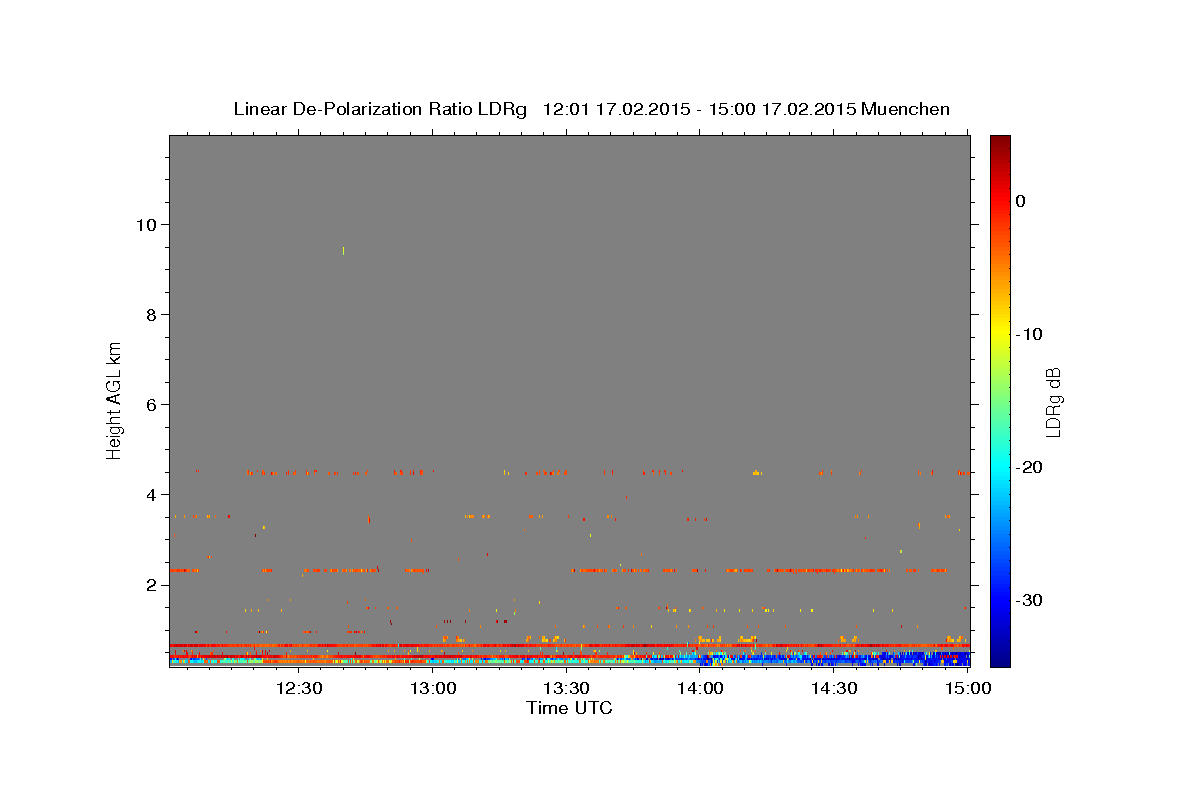Click the 14:00 time tick label

tap(700, 688)
